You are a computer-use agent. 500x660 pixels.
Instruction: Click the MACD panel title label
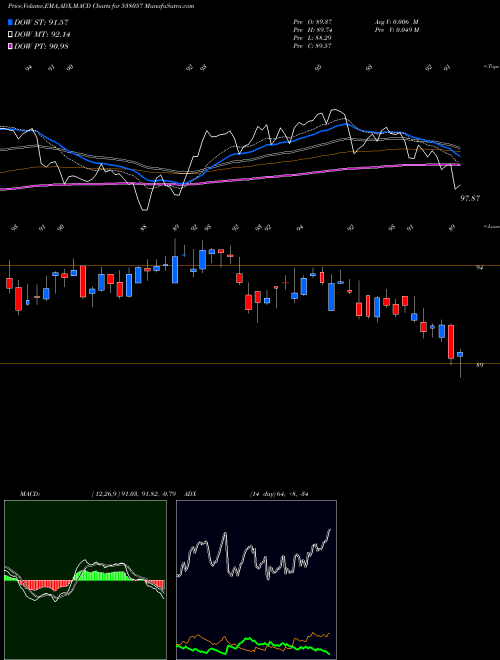pos(30,494)
